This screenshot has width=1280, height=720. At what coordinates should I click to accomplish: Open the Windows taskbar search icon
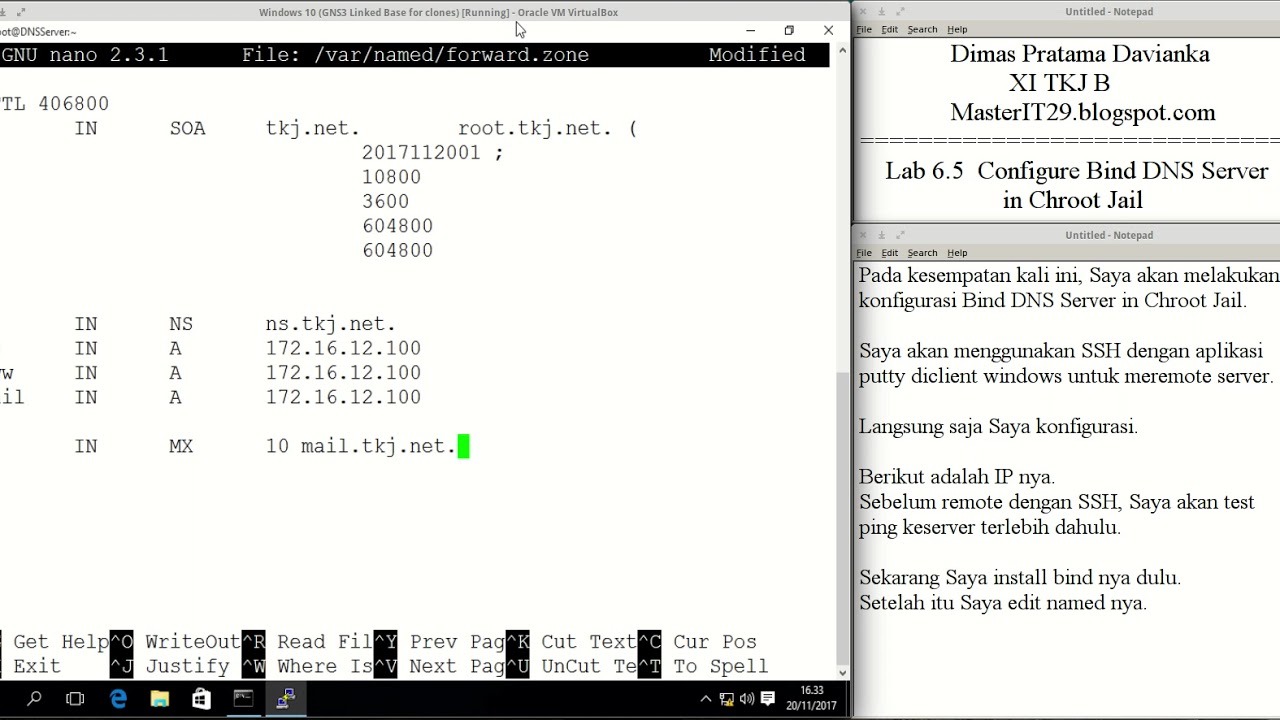click(x=34, y=699)
